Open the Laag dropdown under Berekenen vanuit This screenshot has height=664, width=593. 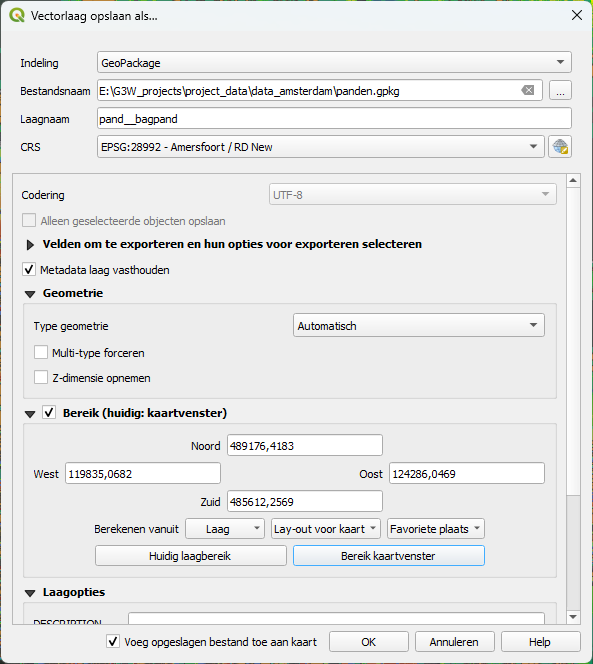click(x=225, y=529)
